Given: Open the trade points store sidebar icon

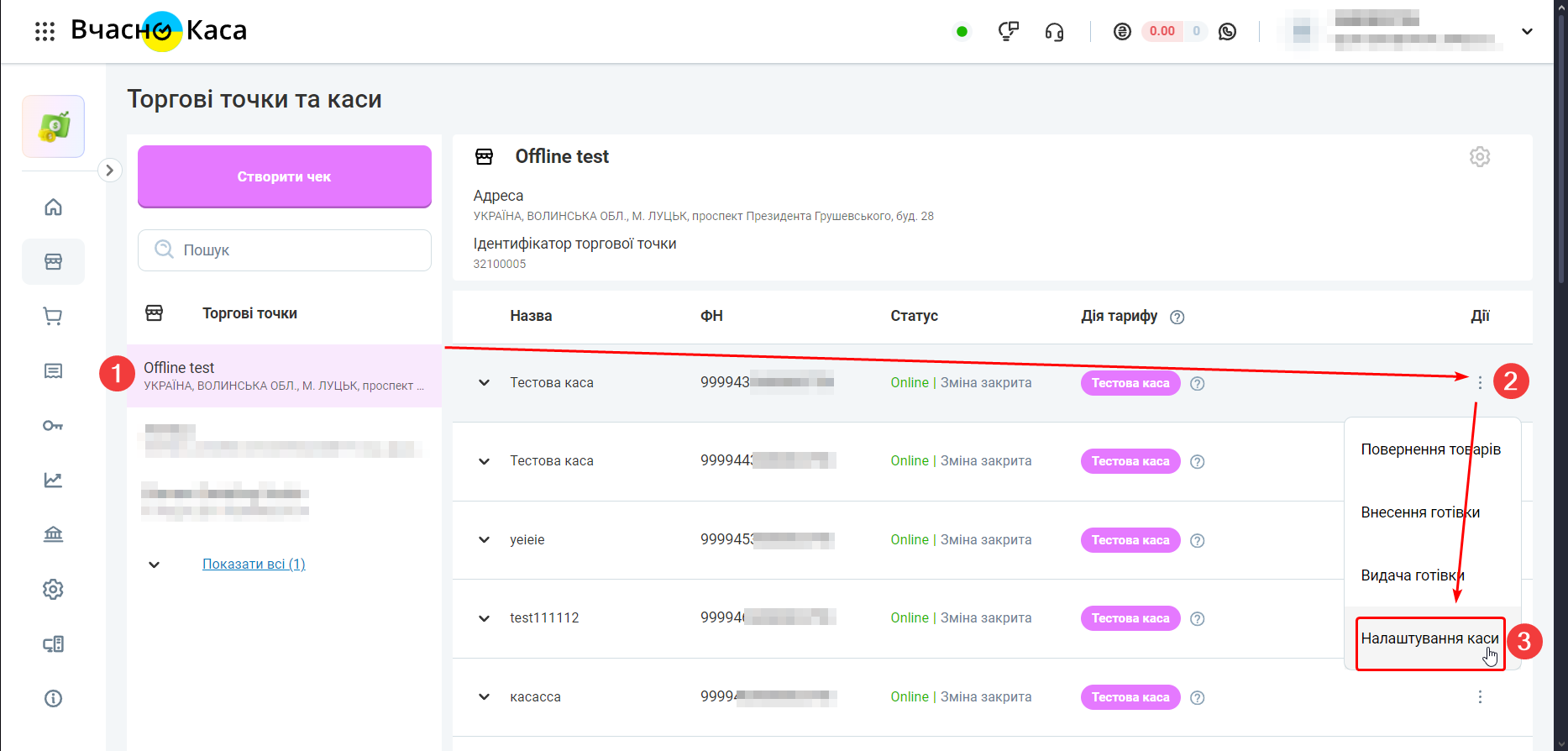Looking at the screenshot, I should coord(53,261).
